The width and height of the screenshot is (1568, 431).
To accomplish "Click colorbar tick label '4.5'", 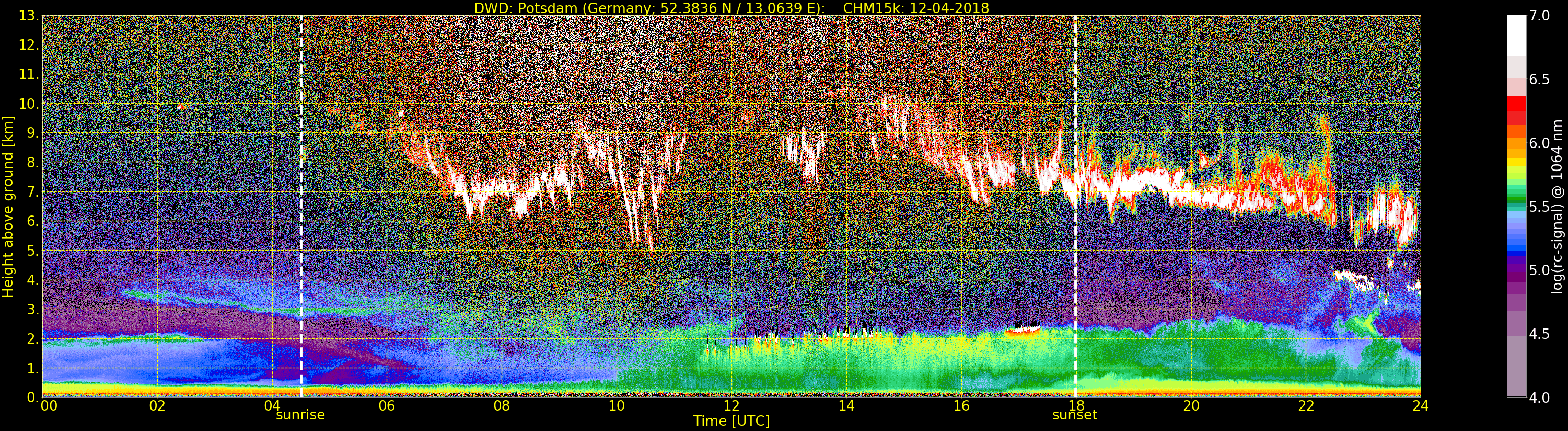I will (1539, 334).
